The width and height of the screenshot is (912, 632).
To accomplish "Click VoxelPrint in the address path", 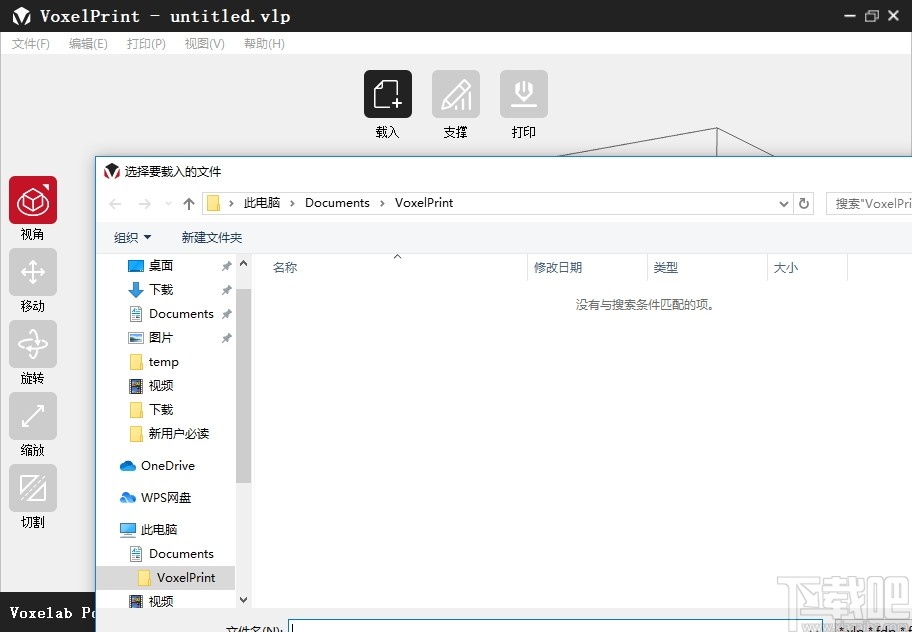I will click(424, 203).
